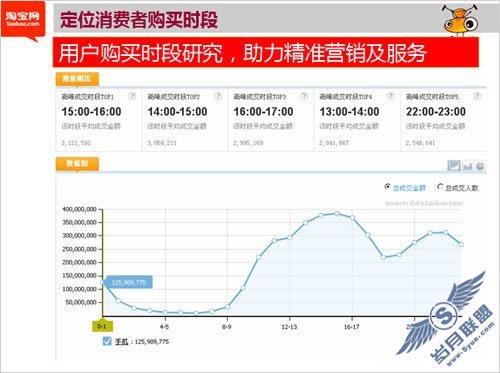Click the 总成交金额 link label
Image resolution: width=500 pixels, height=373 pixels.
[x=409, y=188]
